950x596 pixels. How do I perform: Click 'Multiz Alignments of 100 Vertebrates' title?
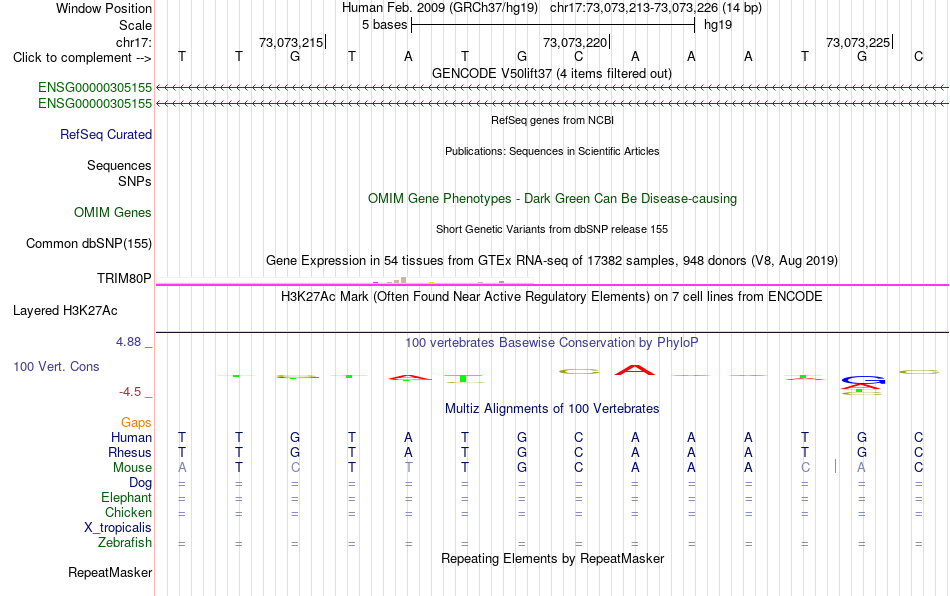click(552, 409)
